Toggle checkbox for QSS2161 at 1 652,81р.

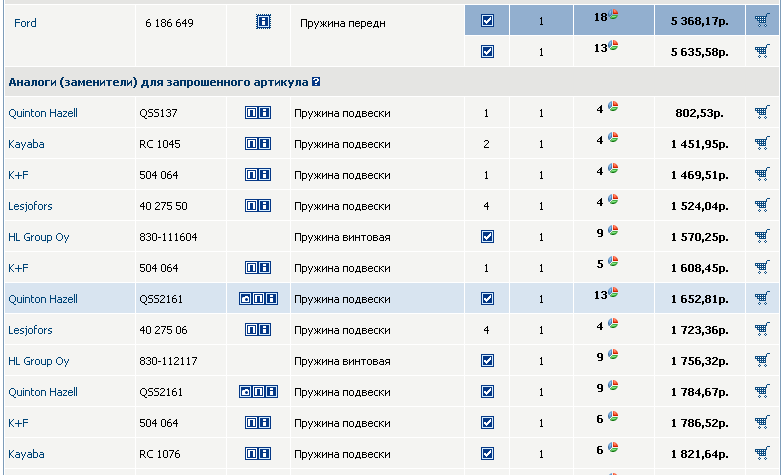tap(487, 298)
